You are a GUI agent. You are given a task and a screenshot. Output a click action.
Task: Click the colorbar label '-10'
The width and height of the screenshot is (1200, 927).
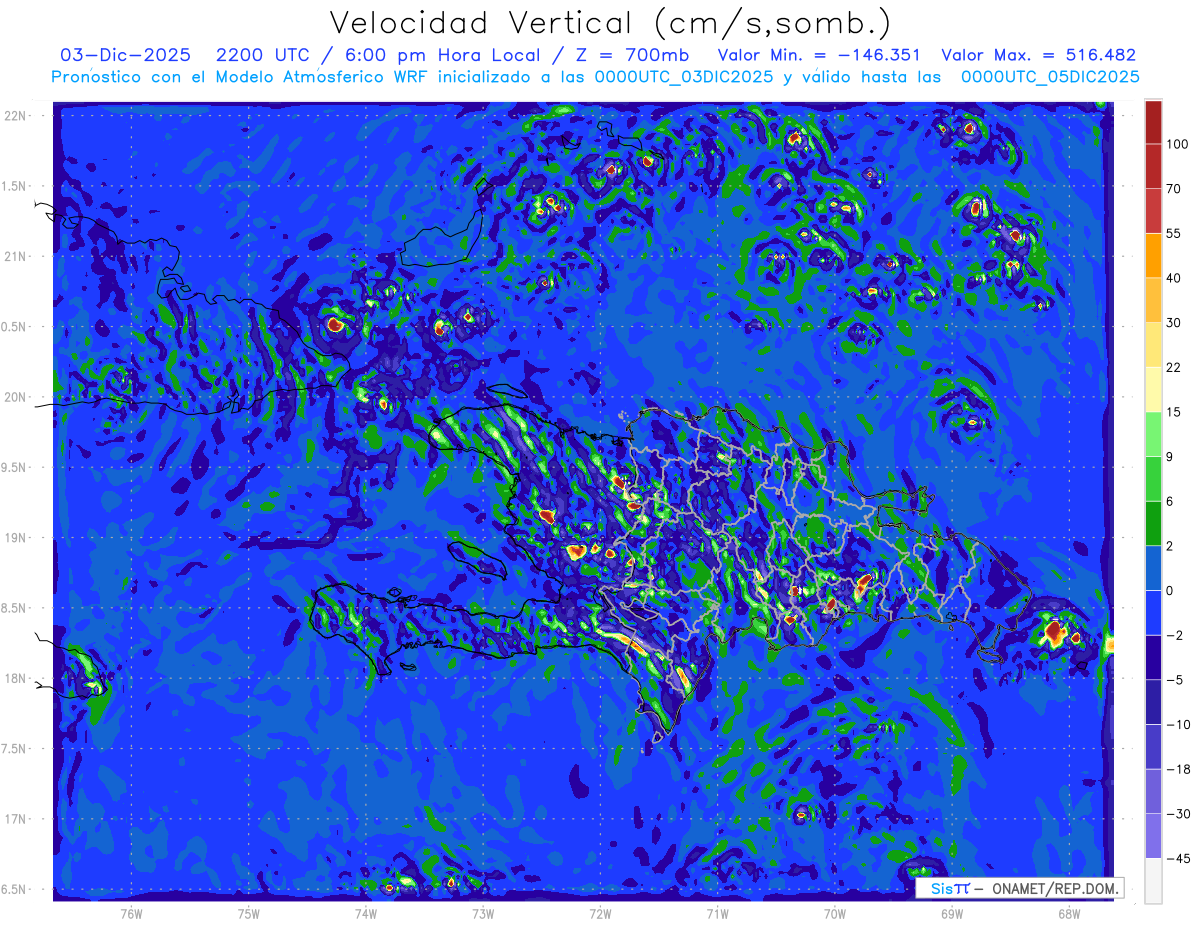[x=1177, y=724]
